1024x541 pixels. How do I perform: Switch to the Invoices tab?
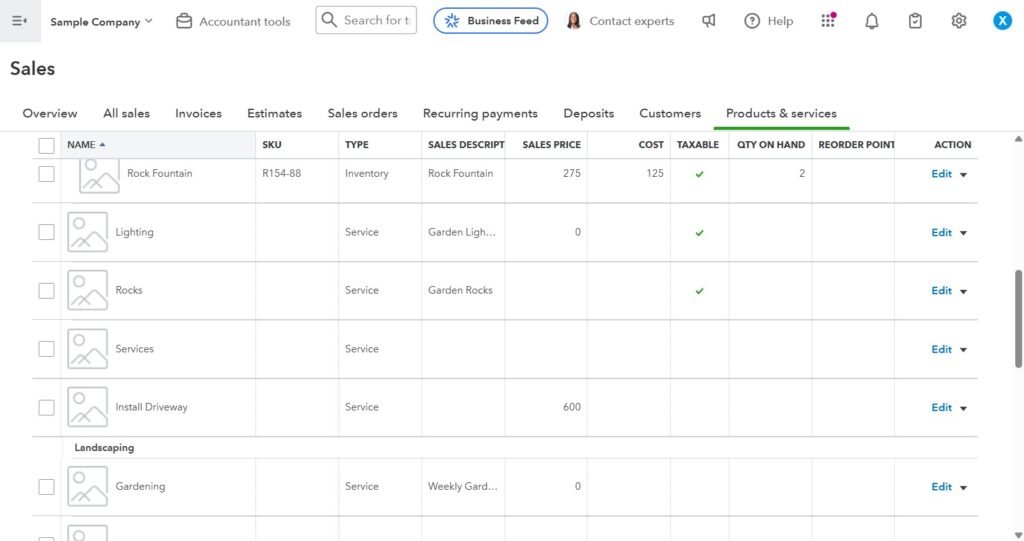coord(198,113)
